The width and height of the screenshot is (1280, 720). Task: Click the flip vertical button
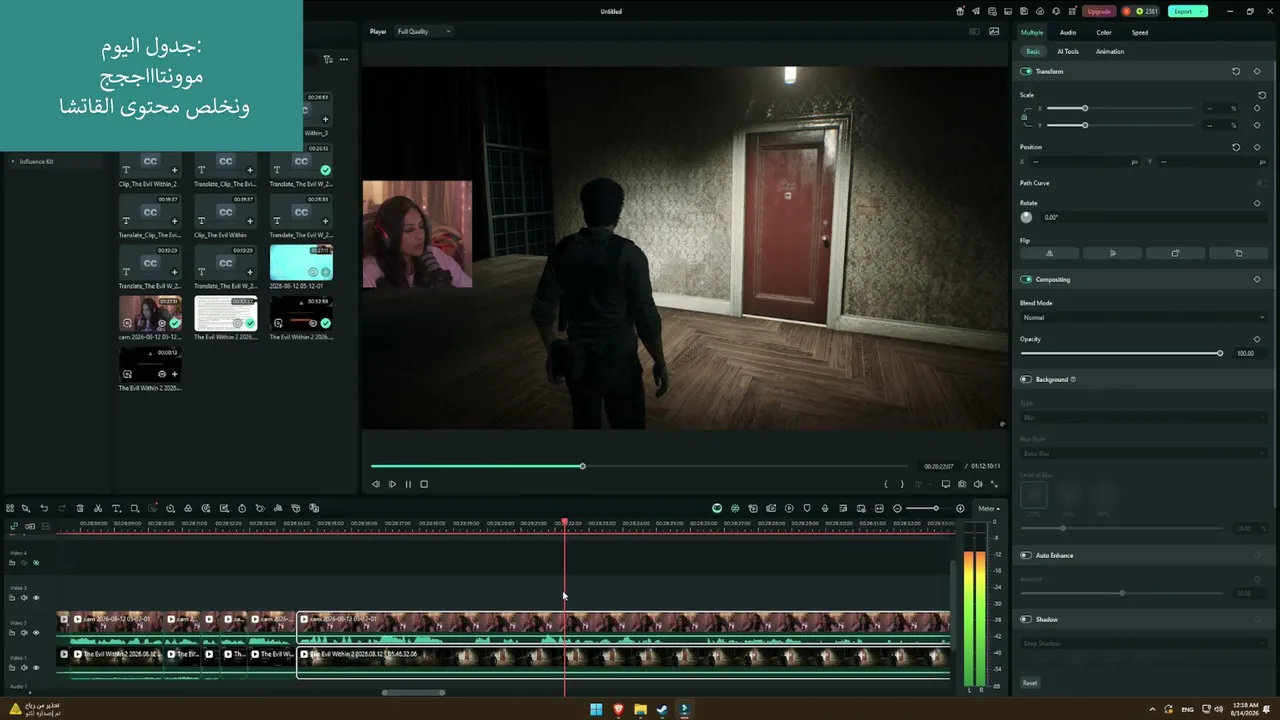[1113, 253]
